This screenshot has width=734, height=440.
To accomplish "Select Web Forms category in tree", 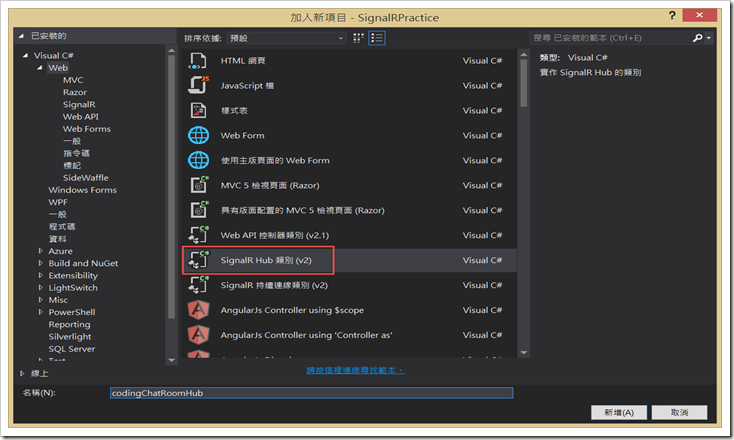I will (87, 129).
